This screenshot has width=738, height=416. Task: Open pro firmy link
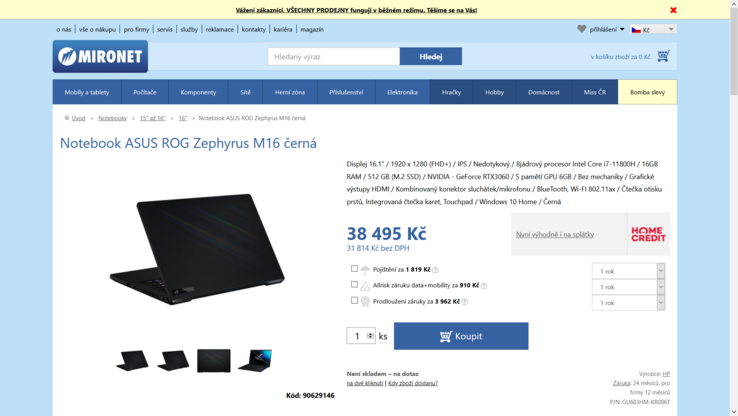click(136, 29)
